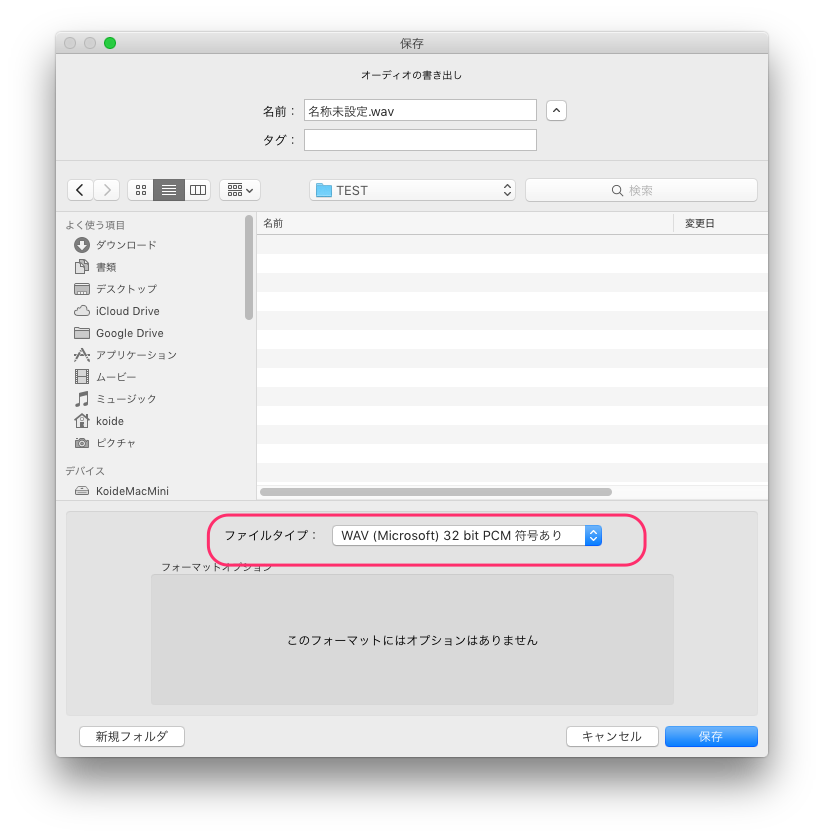The width and height of the screenshot is (824, 837).
Task: Sort by the 変更日 column header
Action: pyautogui.click(x=720, y=223)
